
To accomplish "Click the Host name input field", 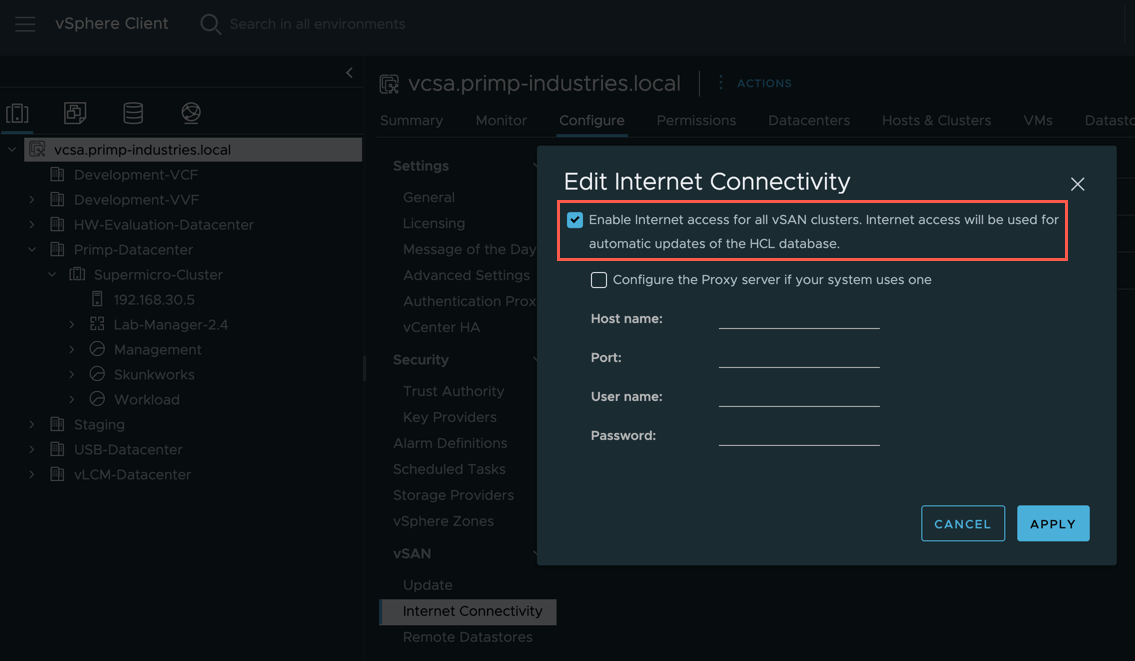I will pyautogui.click(x=799, y=319).
